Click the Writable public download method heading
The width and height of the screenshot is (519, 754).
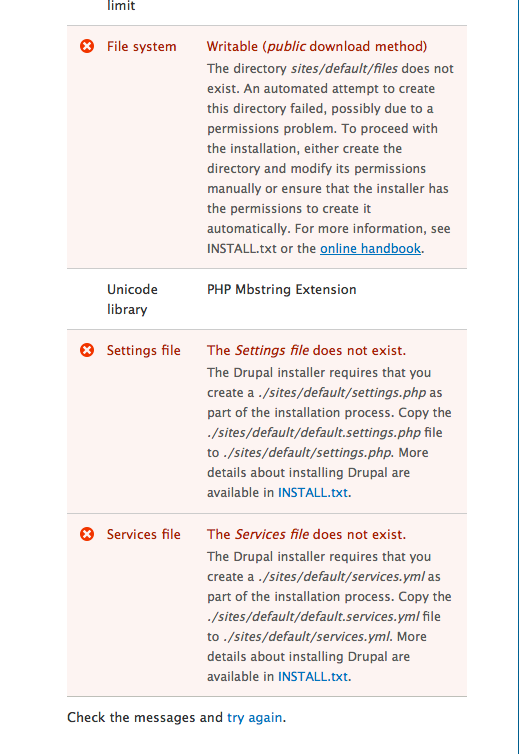(317, 47)
